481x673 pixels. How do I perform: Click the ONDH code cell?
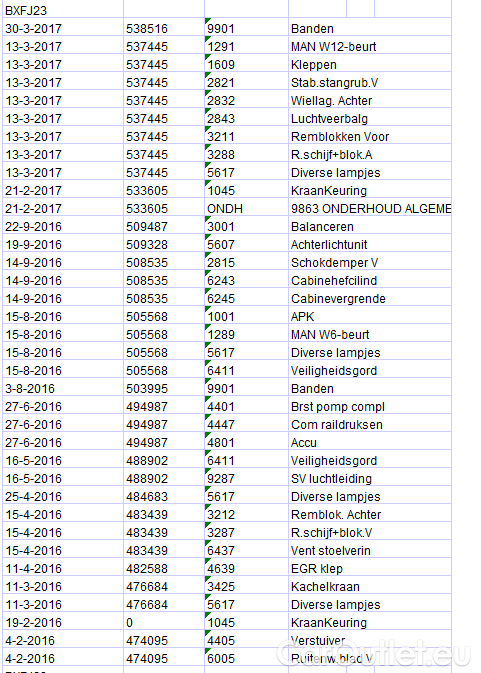[246, 208]
